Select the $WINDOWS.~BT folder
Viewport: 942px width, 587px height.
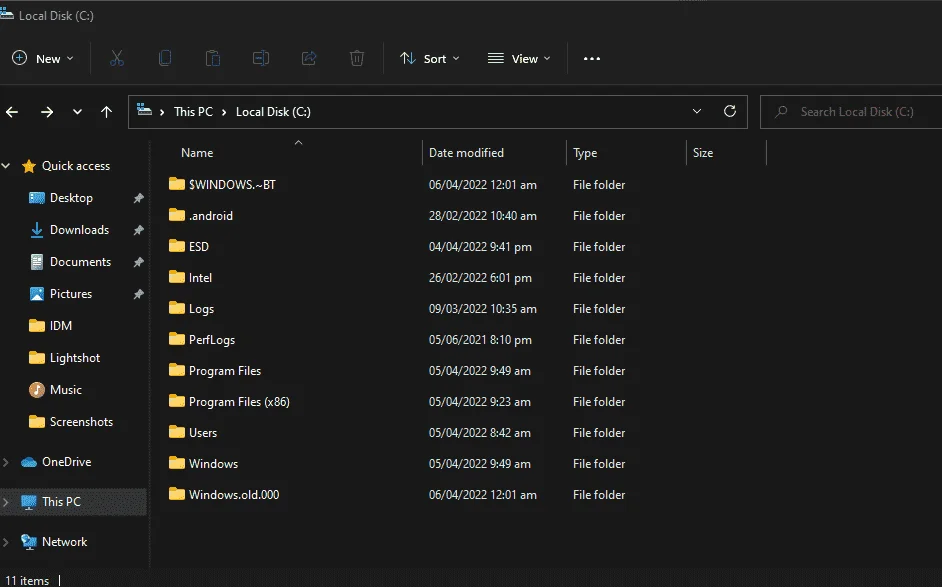click(232, 184)
